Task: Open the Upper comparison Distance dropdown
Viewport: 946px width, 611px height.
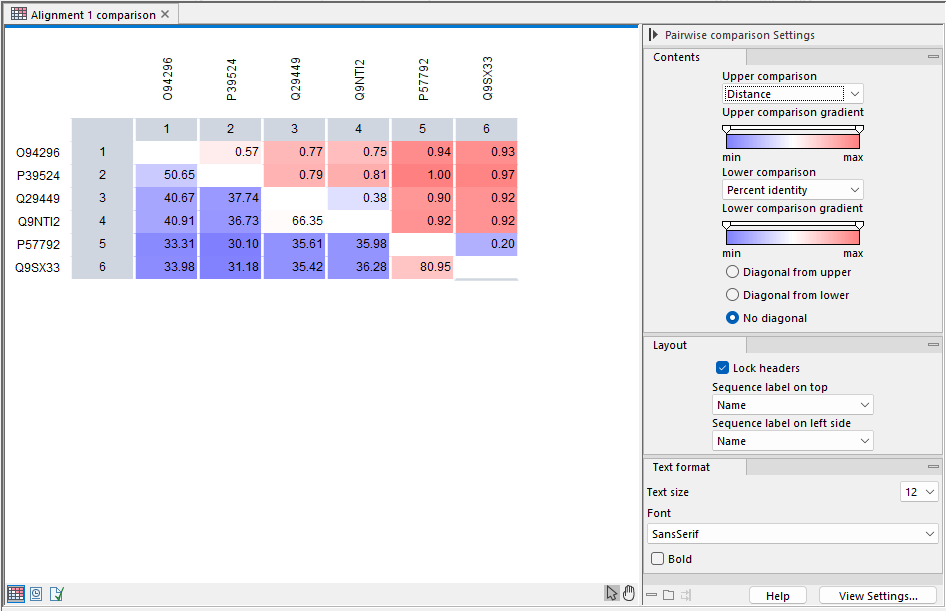Action: click(x=792, y=92)
